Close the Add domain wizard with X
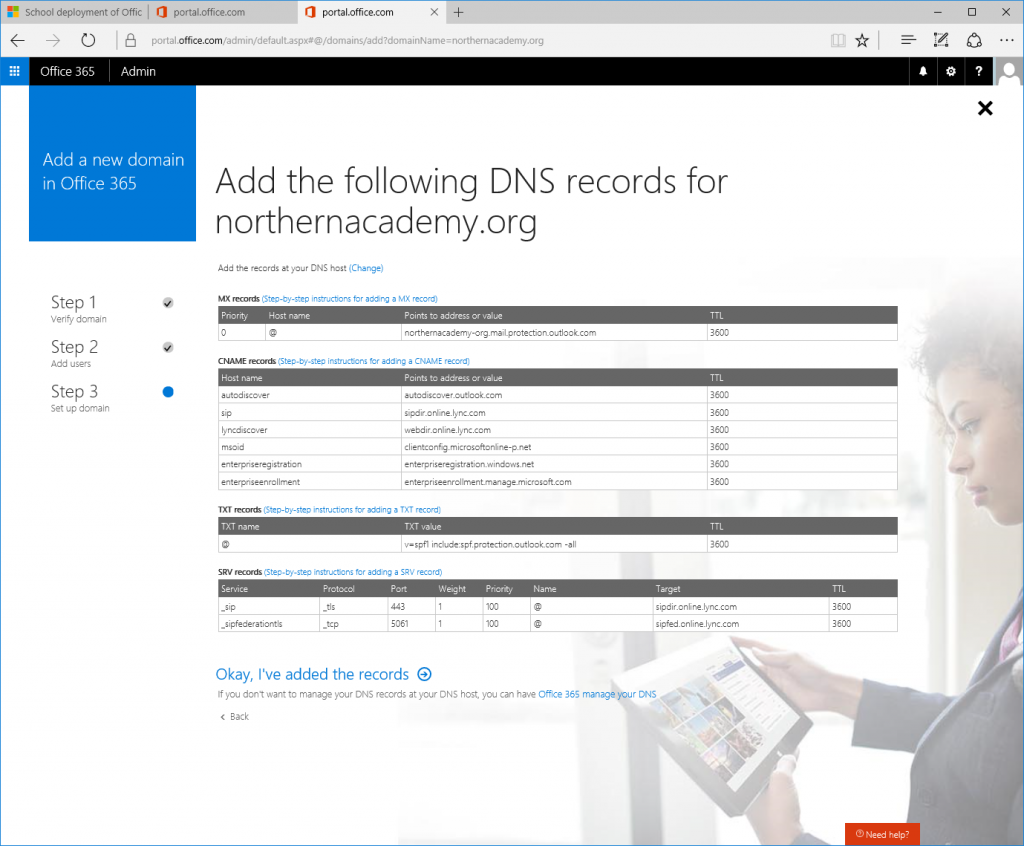The height and width of the screenshot is (846, 1024). click(x=985, y=108)
